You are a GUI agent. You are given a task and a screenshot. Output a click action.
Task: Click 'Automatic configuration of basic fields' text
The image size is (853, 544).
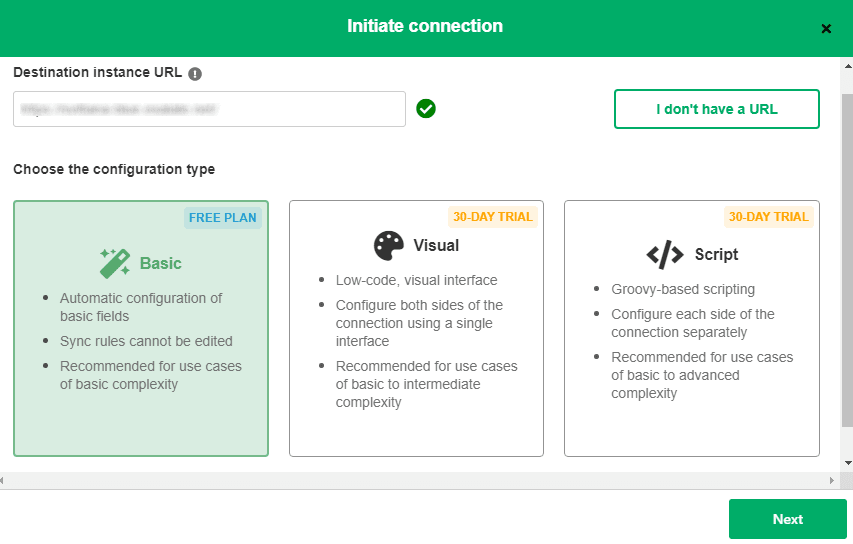pyautogui.click(x=141, y=307)
